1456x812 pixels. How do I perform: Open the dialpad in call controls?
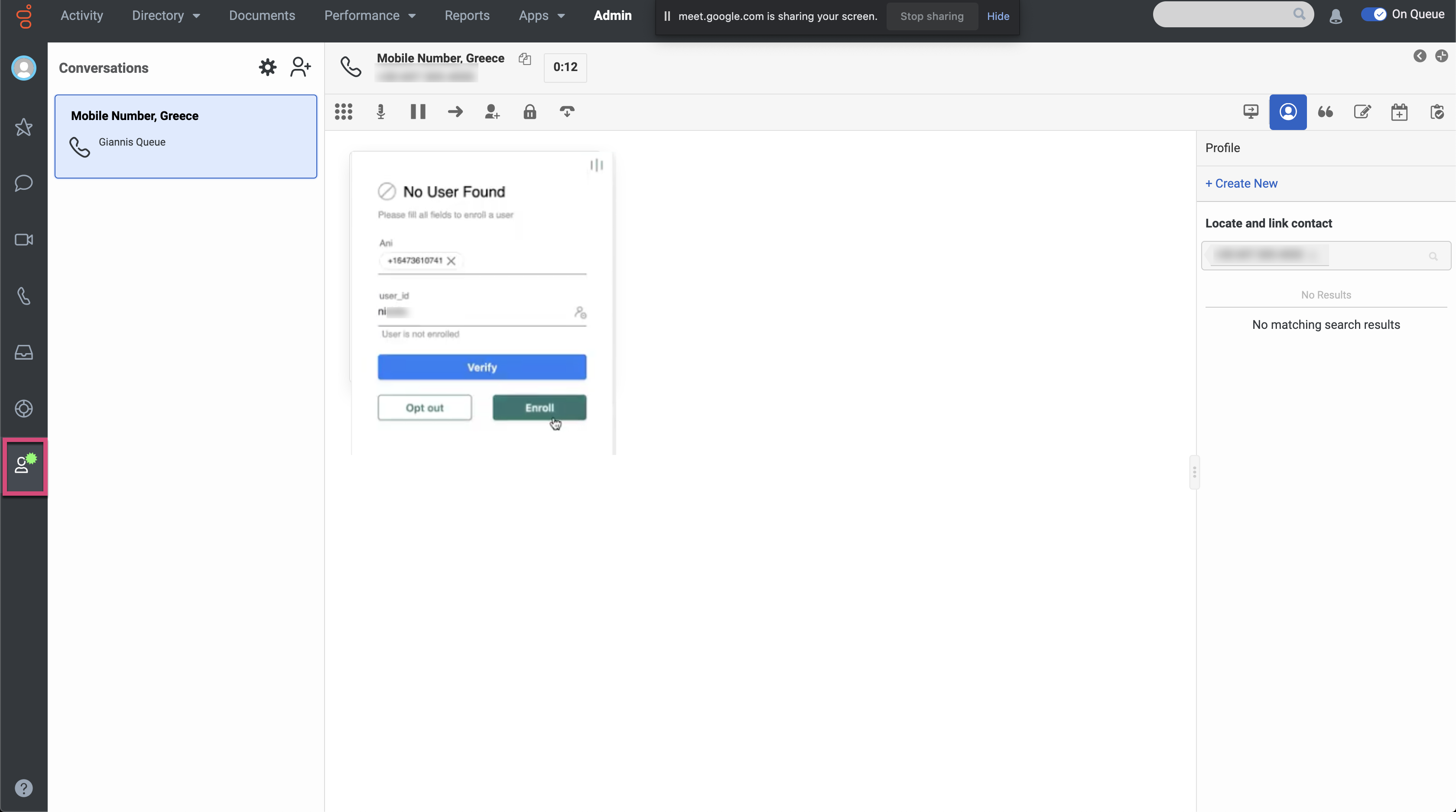coord(344,112)
